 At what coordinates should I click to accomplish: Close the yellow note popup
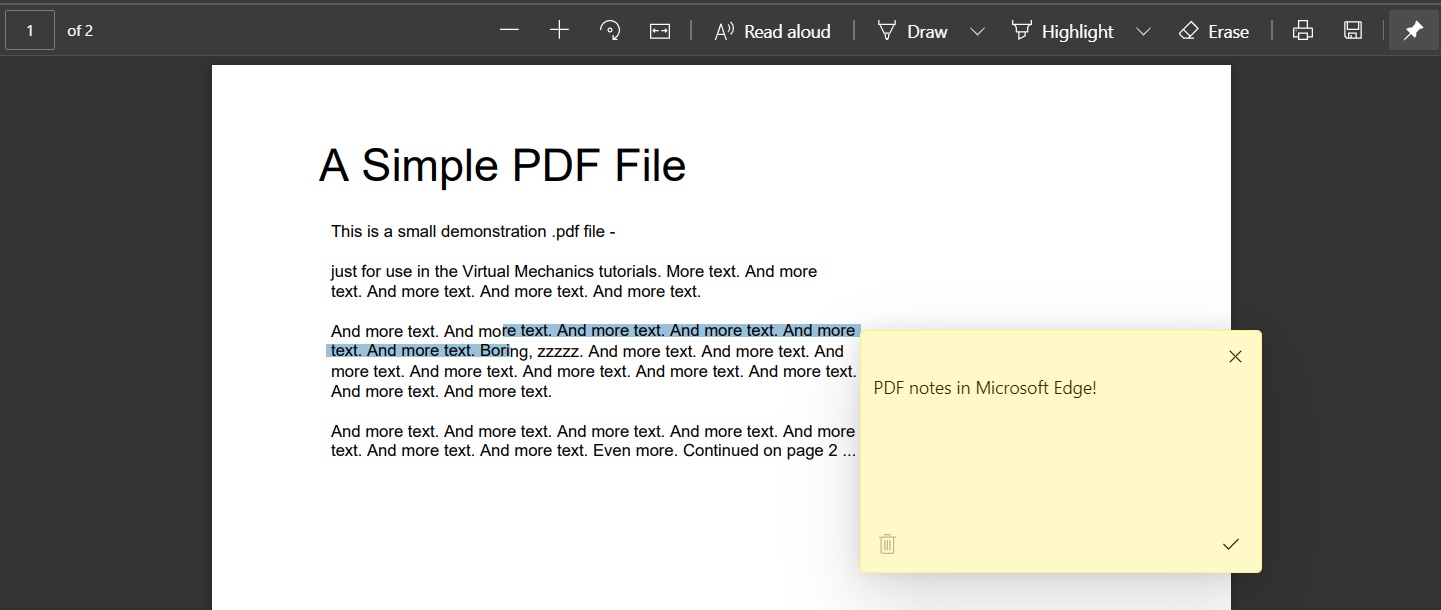1235,357
